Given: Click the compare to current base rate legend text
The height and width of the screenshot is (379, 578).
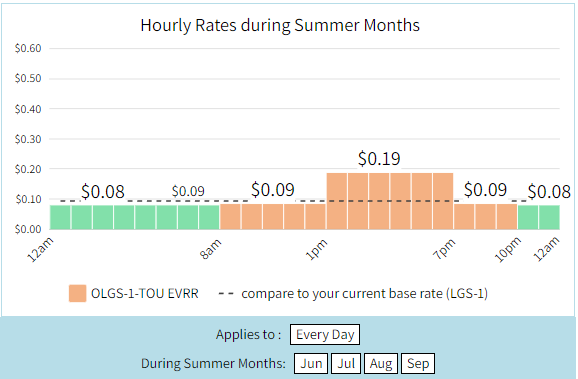Looking at the screenshot, I should click(x=364, y=293).
